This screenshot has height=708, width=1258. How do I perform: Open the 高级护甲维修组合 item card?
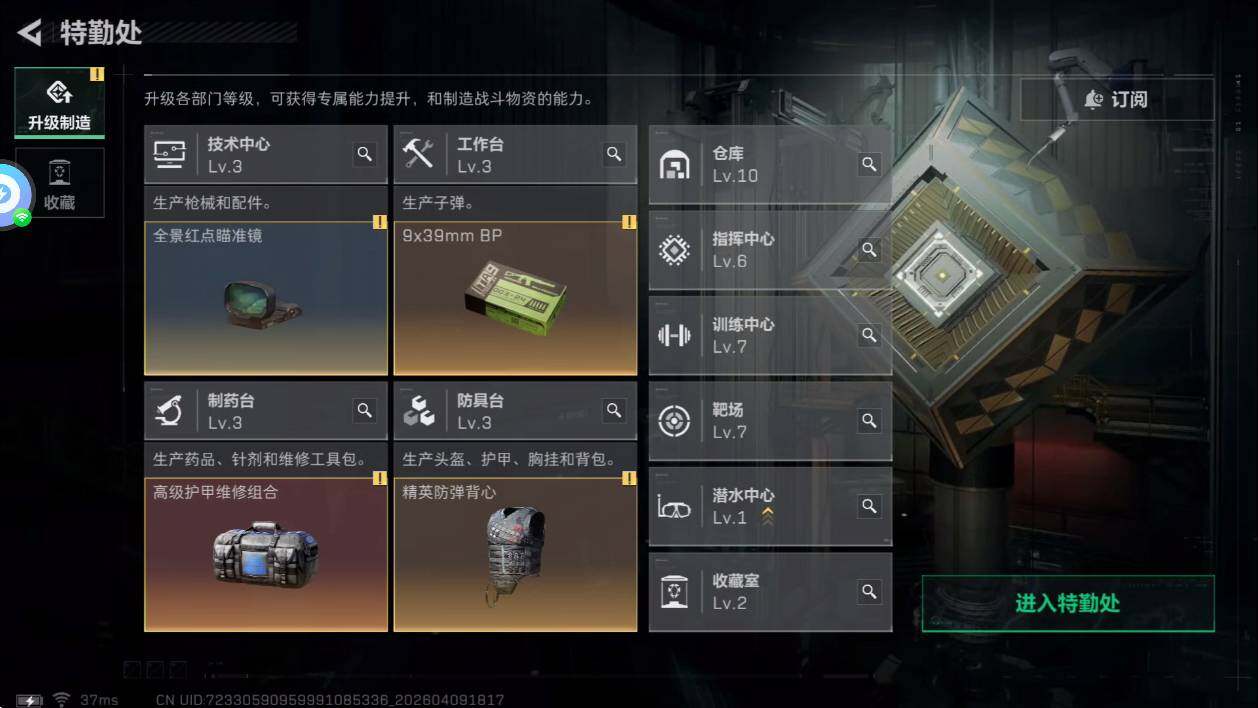click(266, 554)
